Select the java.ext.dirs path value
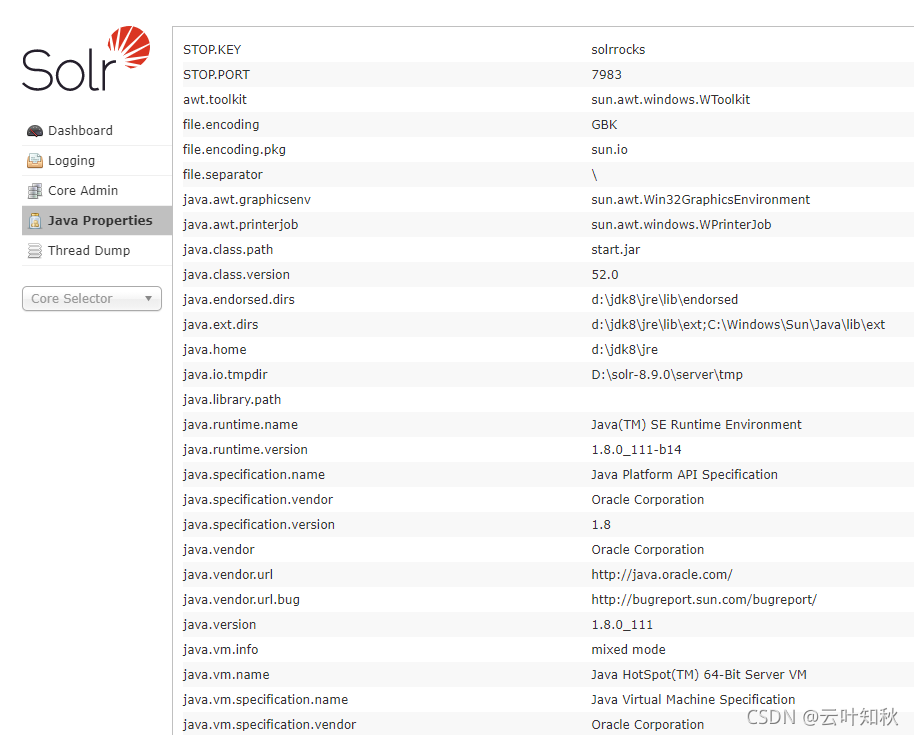 [738, 325]
